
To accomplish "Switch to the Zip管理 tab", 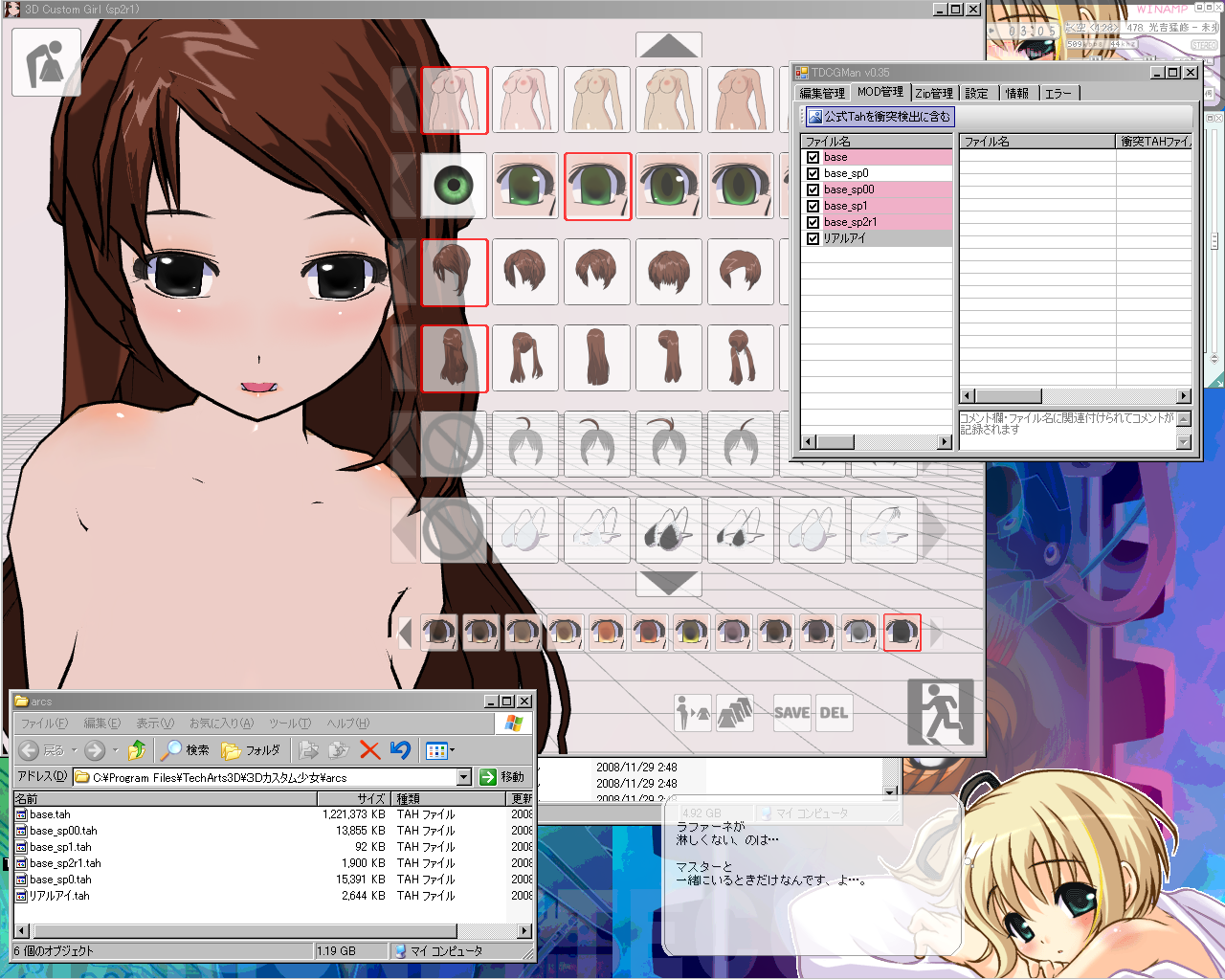I will (933, 93).
